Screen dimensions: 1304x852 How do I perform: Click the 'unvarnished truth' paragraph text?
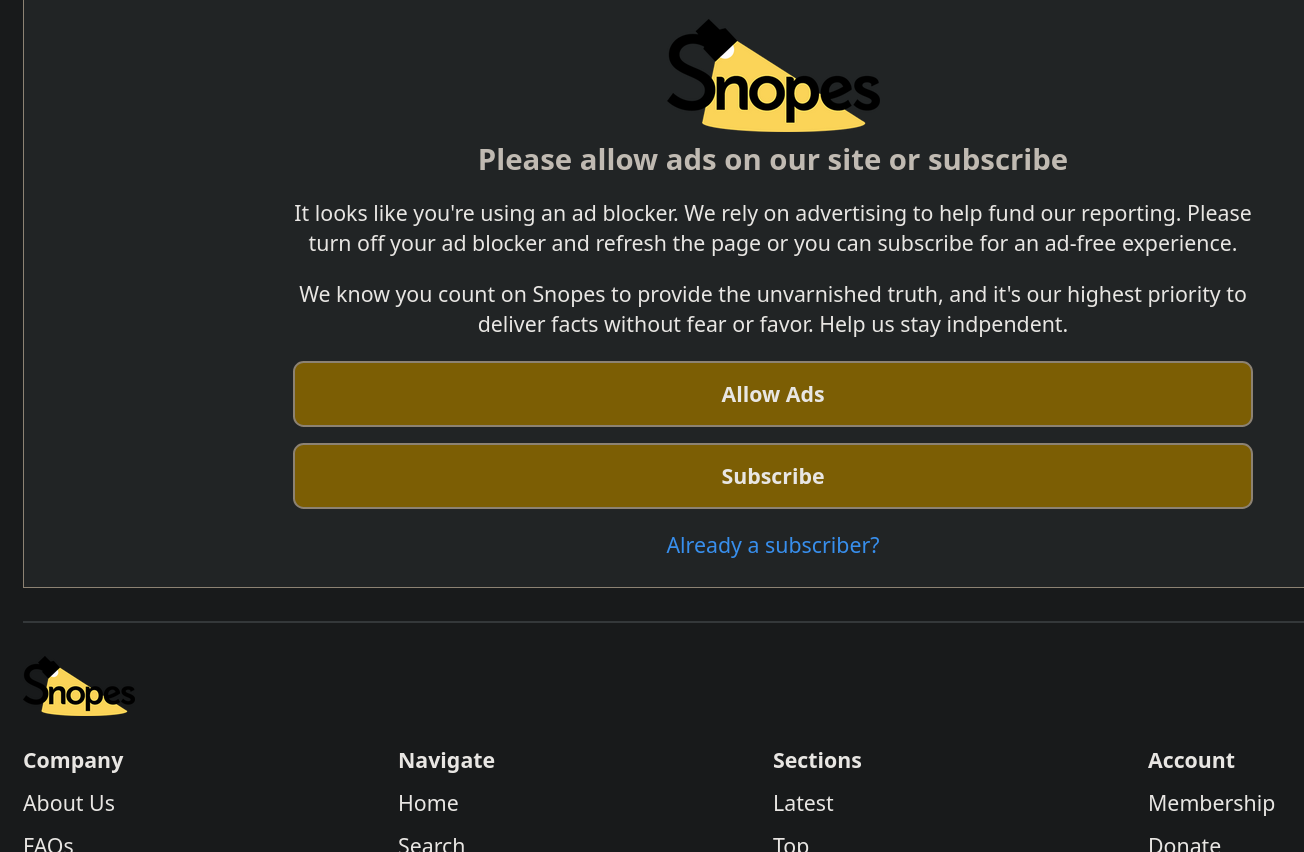click(x=773, y=309)
